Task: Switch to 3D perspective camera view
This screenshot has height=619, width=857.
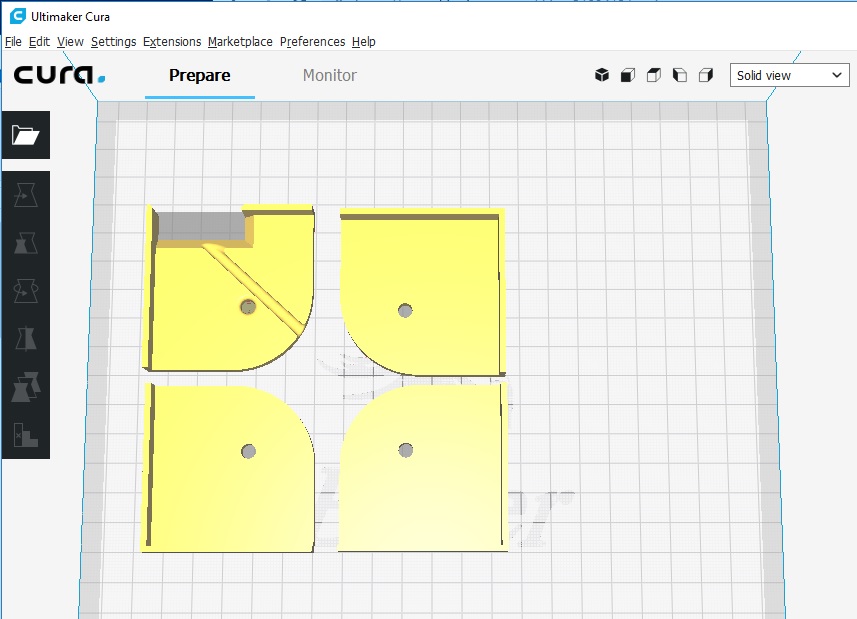Action: click(602, 75)
